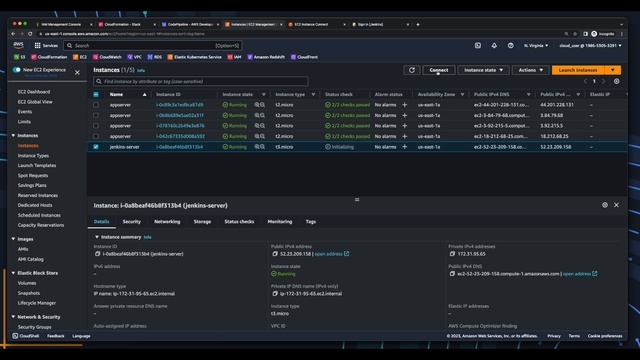Viewport: 640px width, 360px height.
Task: Click the Launch instances button
Action: pos(578,70)
